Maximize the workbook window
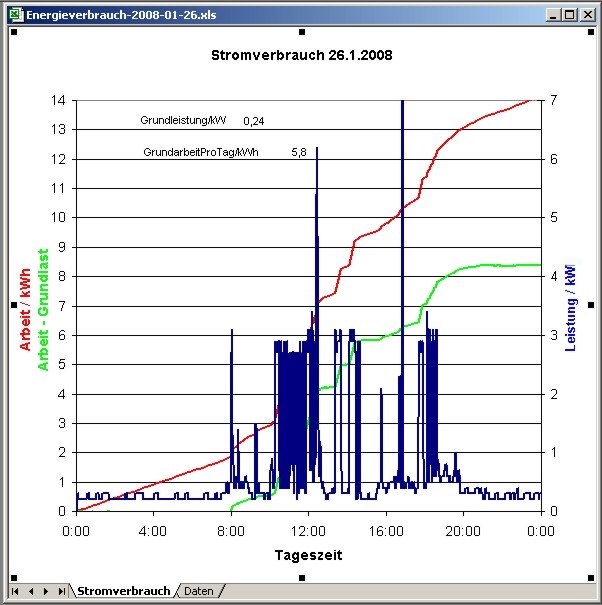602x605 pixels. (x=569, y=14)
